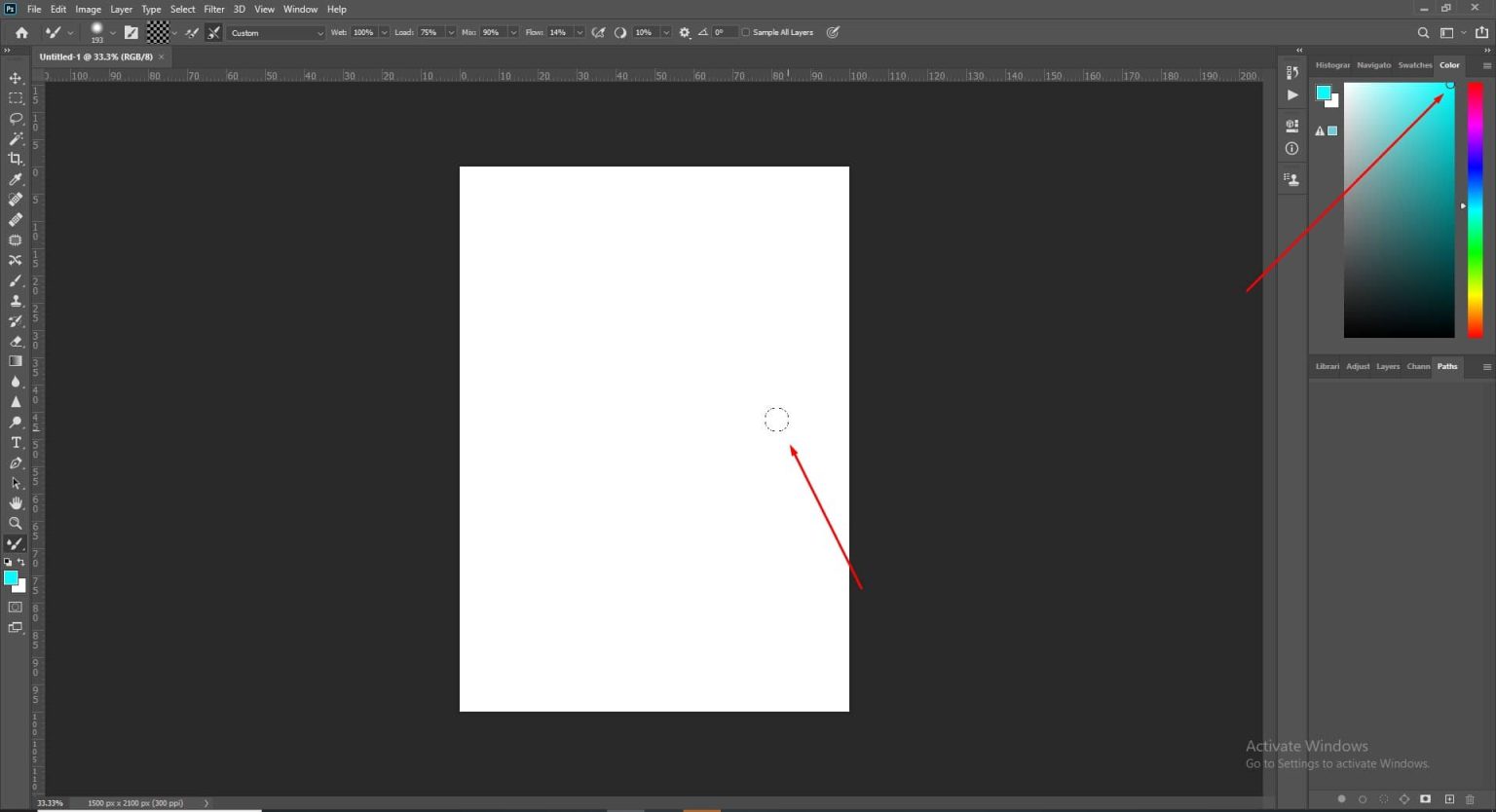Select the Crop tool
The image size is (1496, 812).
(x=15, y=159)
